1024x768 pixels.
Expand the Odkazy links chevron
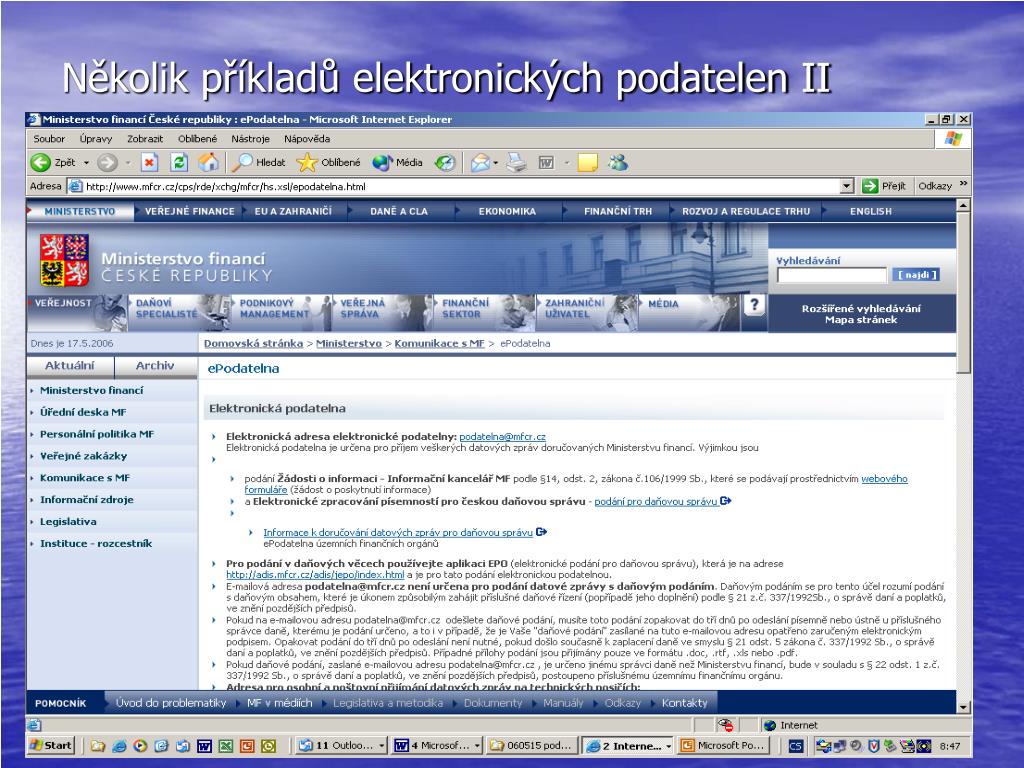pyautogui.click(x=963, y=185)
